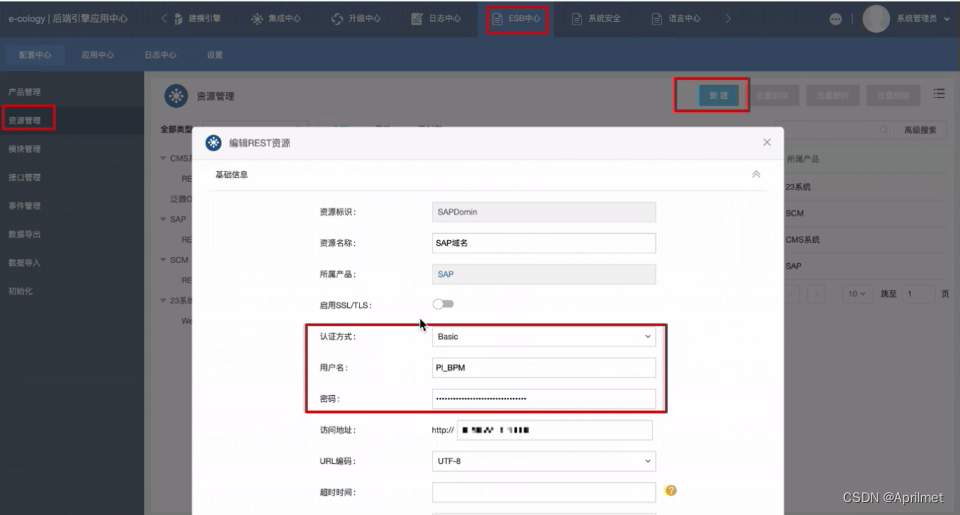Screen dimensions: 960x515
Task: Open the page-size 10 dropdown
Action: (857, 294)
